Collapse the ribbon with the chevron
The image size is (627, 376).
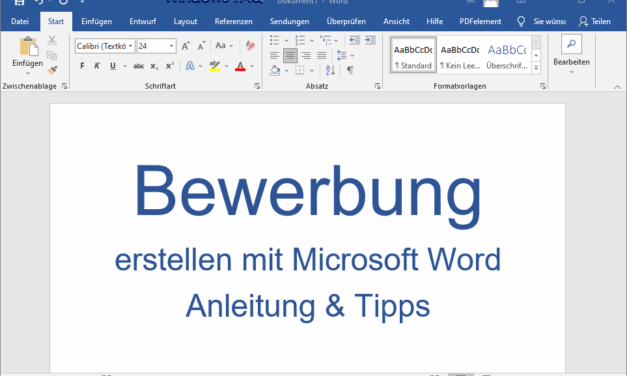(x=617, y=87)
